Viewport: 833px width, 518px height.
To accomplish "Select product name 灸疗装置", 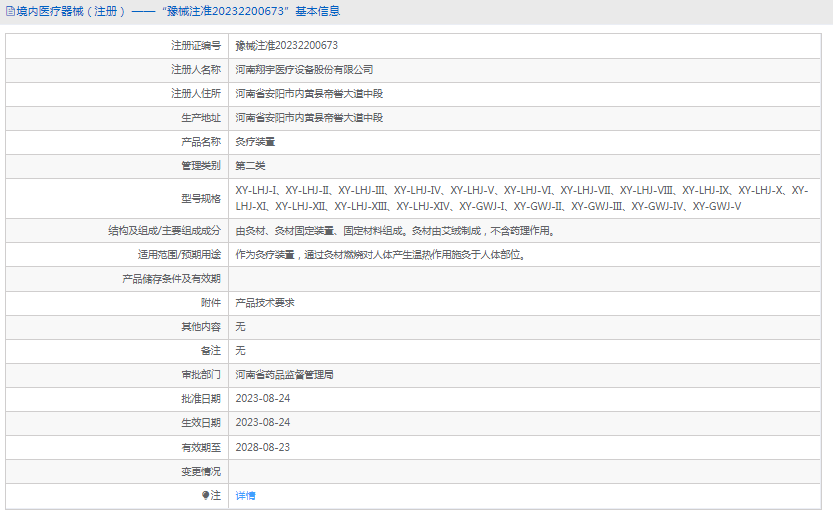I will pyautogui.click(x=255, y=142).
